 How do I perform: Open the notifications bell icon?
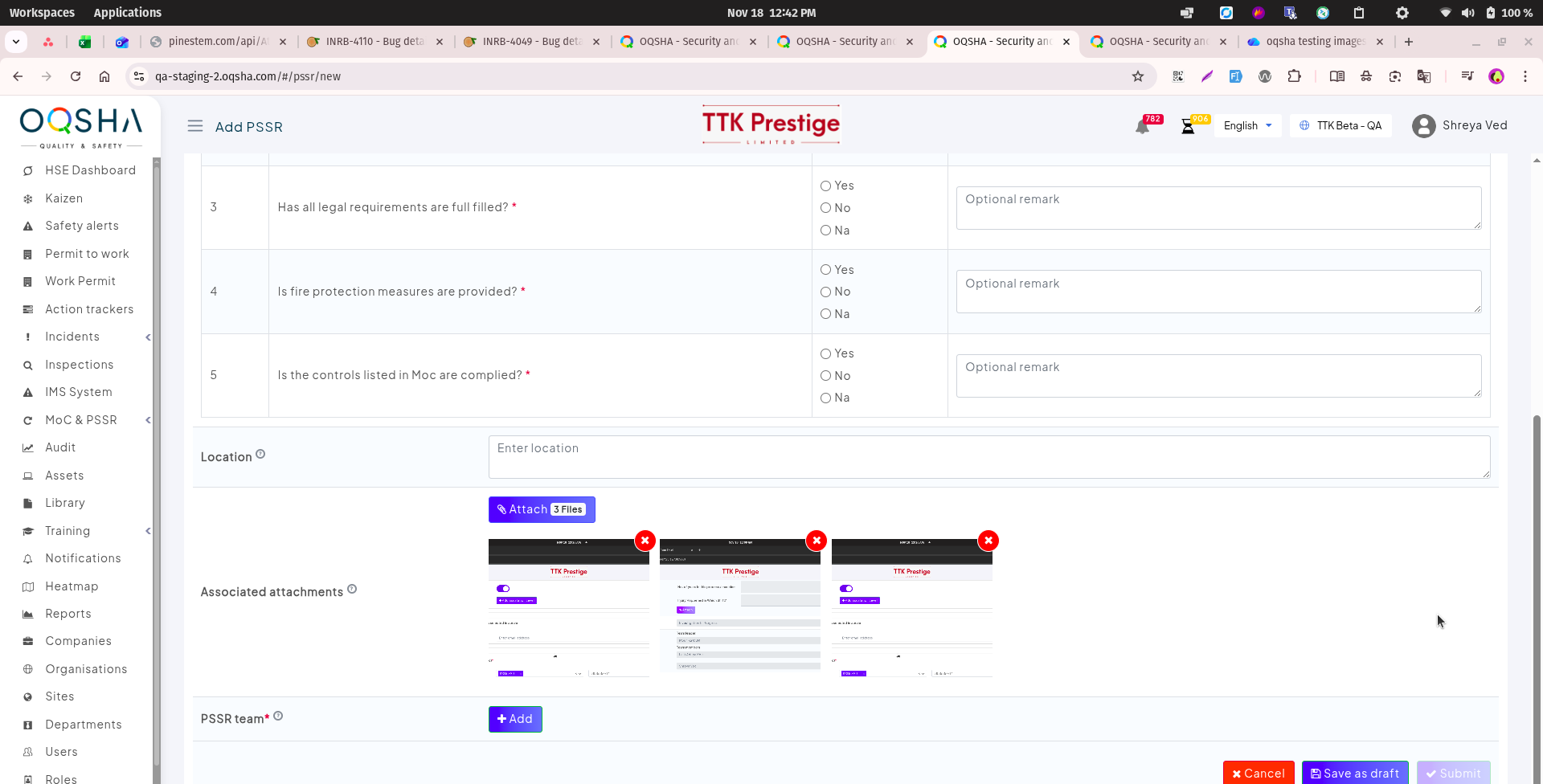[x=1142, y=127]
